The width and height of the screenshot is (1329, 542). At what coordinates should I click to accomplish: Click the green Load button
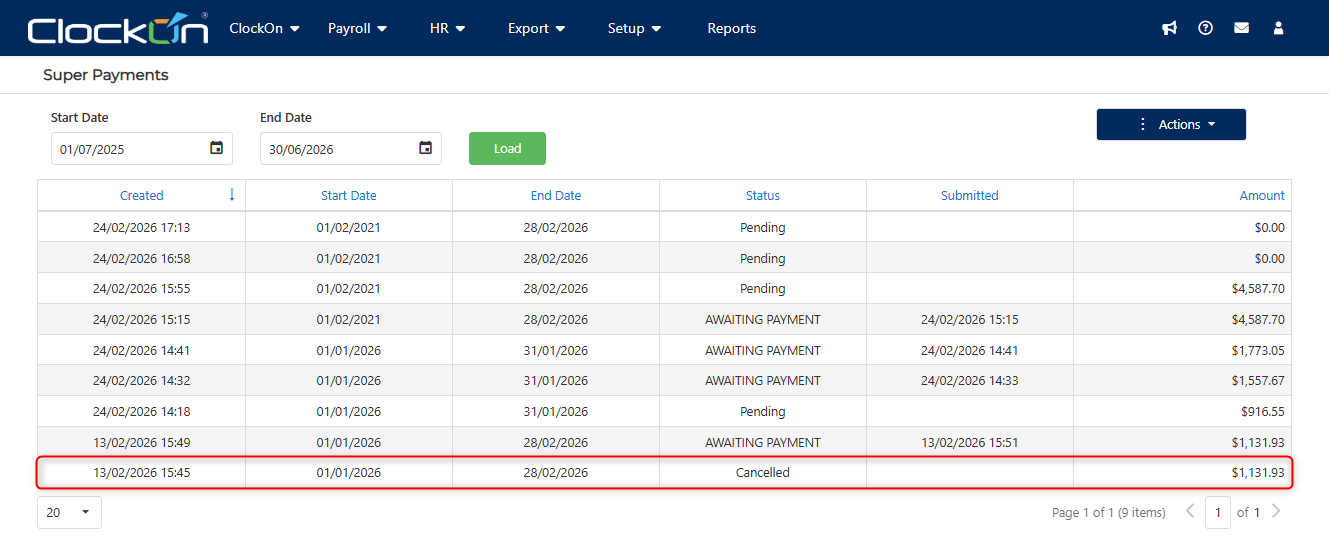coord(507,148)
